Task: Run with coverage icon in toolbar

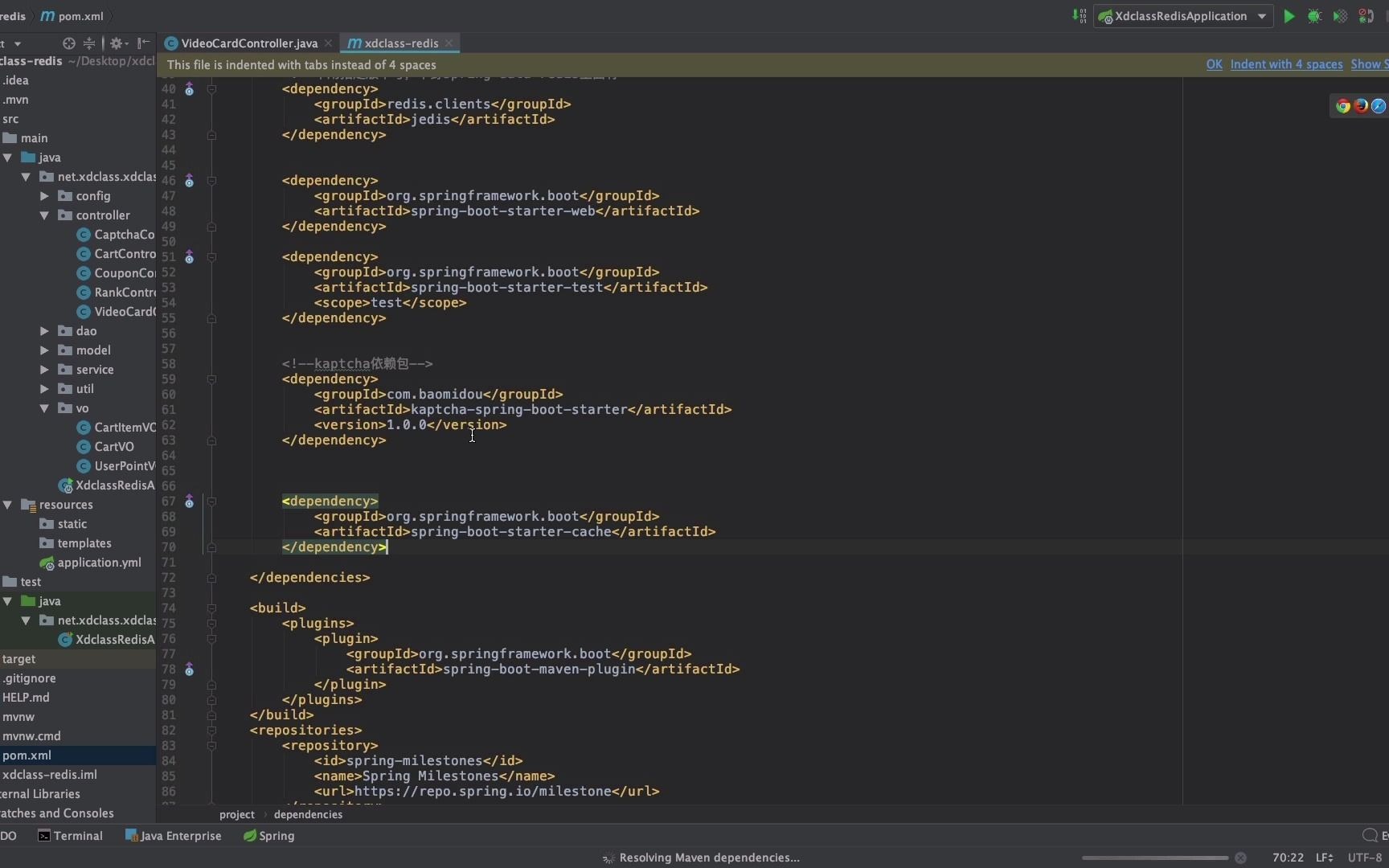Action: coord(1340,16)
